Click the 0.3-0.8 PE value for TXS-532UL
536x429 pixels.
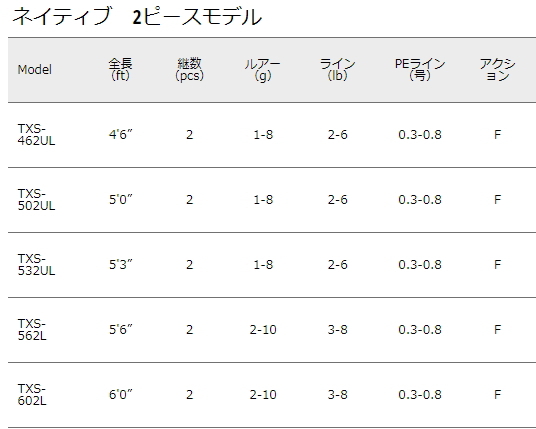tap(420, 265)
